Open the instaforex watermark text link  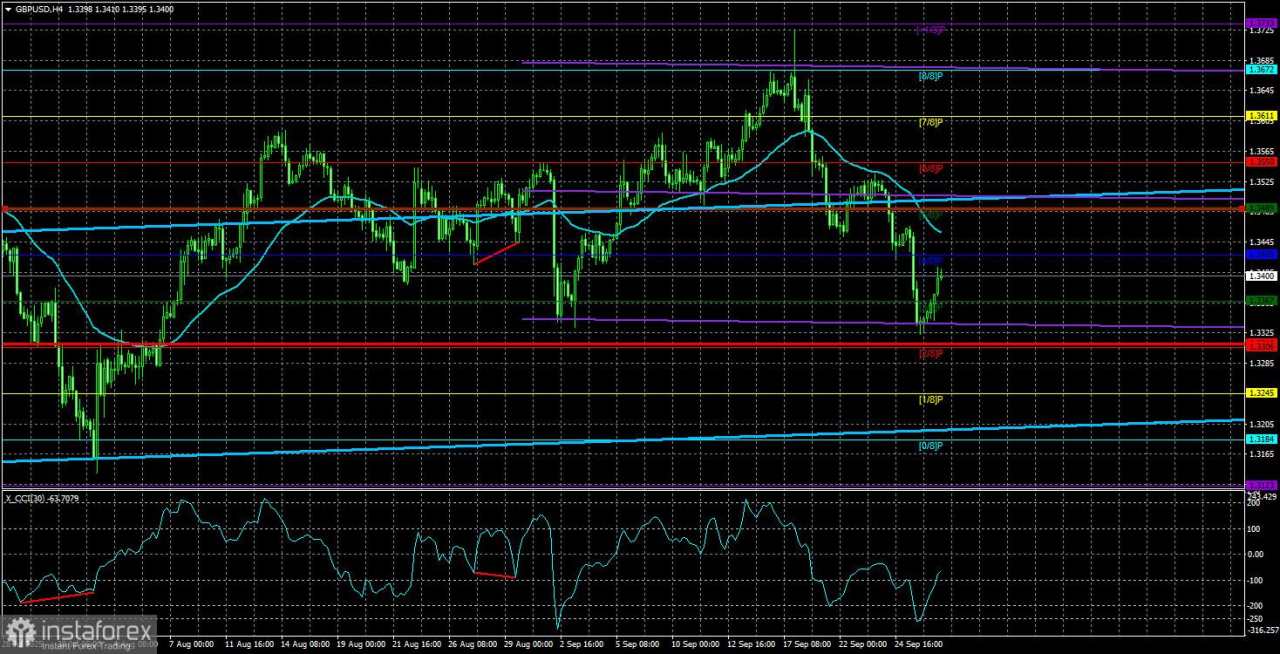(96, 630)
